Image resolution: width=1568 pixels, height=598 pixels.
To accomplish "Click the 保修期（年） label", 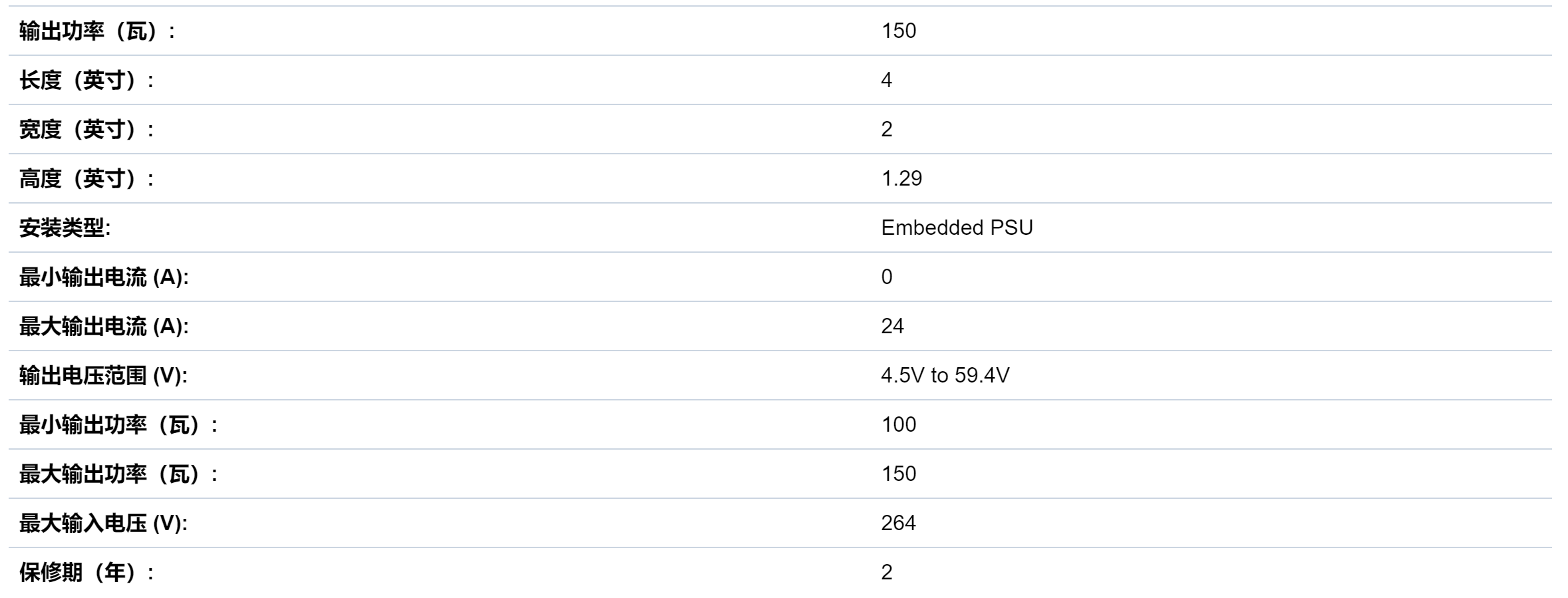I will tap(86, 572).
